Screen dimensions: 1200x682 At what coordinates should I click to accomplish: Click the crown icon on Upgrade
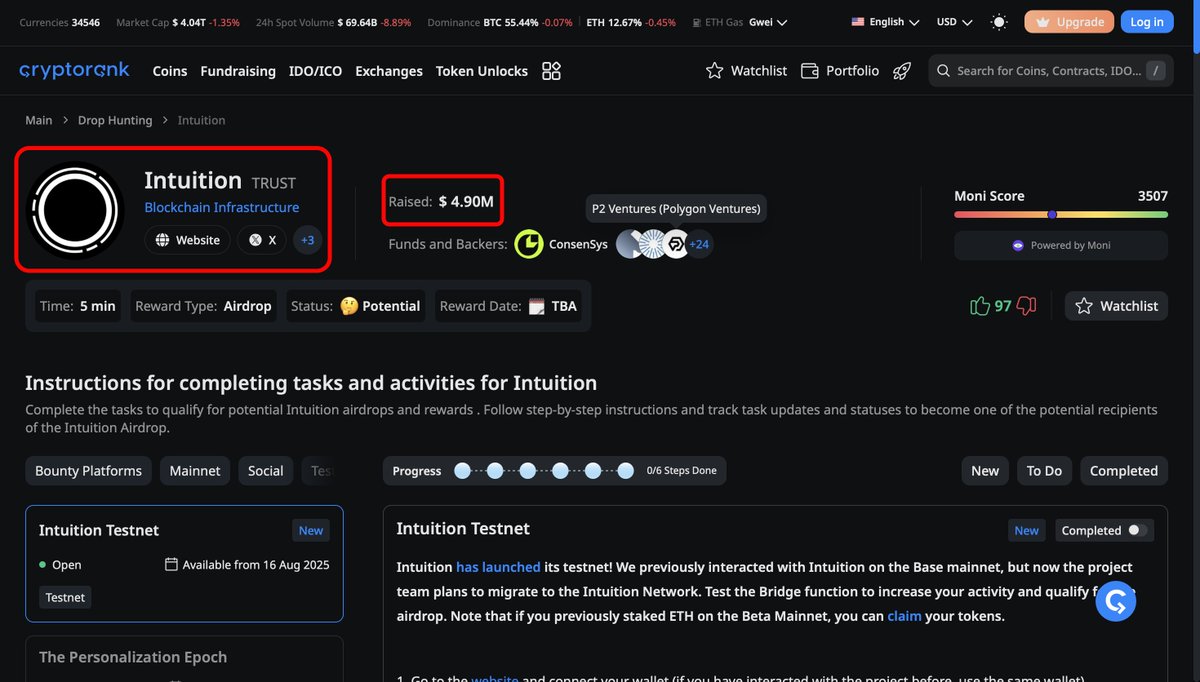pos(1043,22)
